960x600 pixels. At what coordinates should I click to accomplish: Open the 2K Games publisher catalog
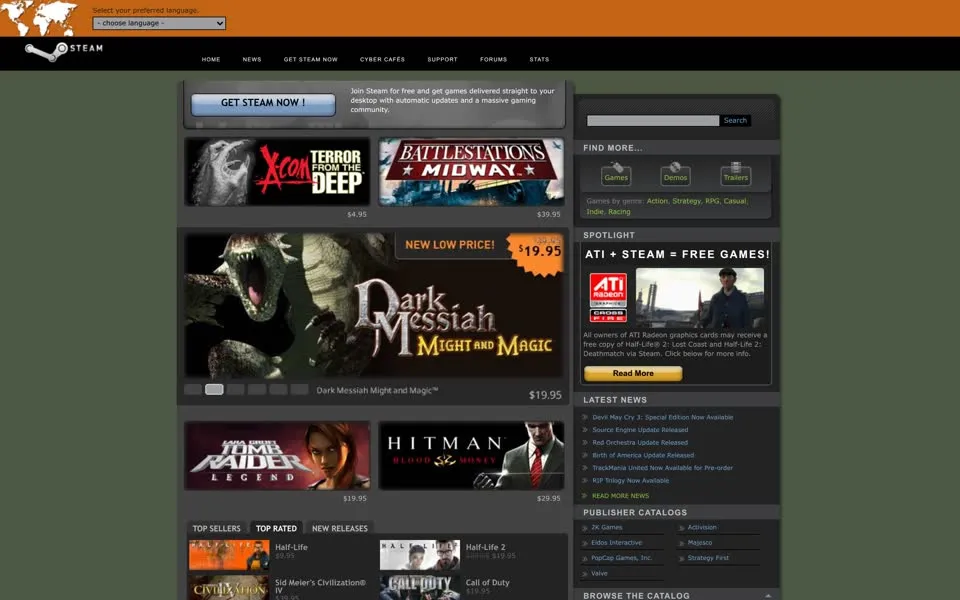[x=607, y=527]
